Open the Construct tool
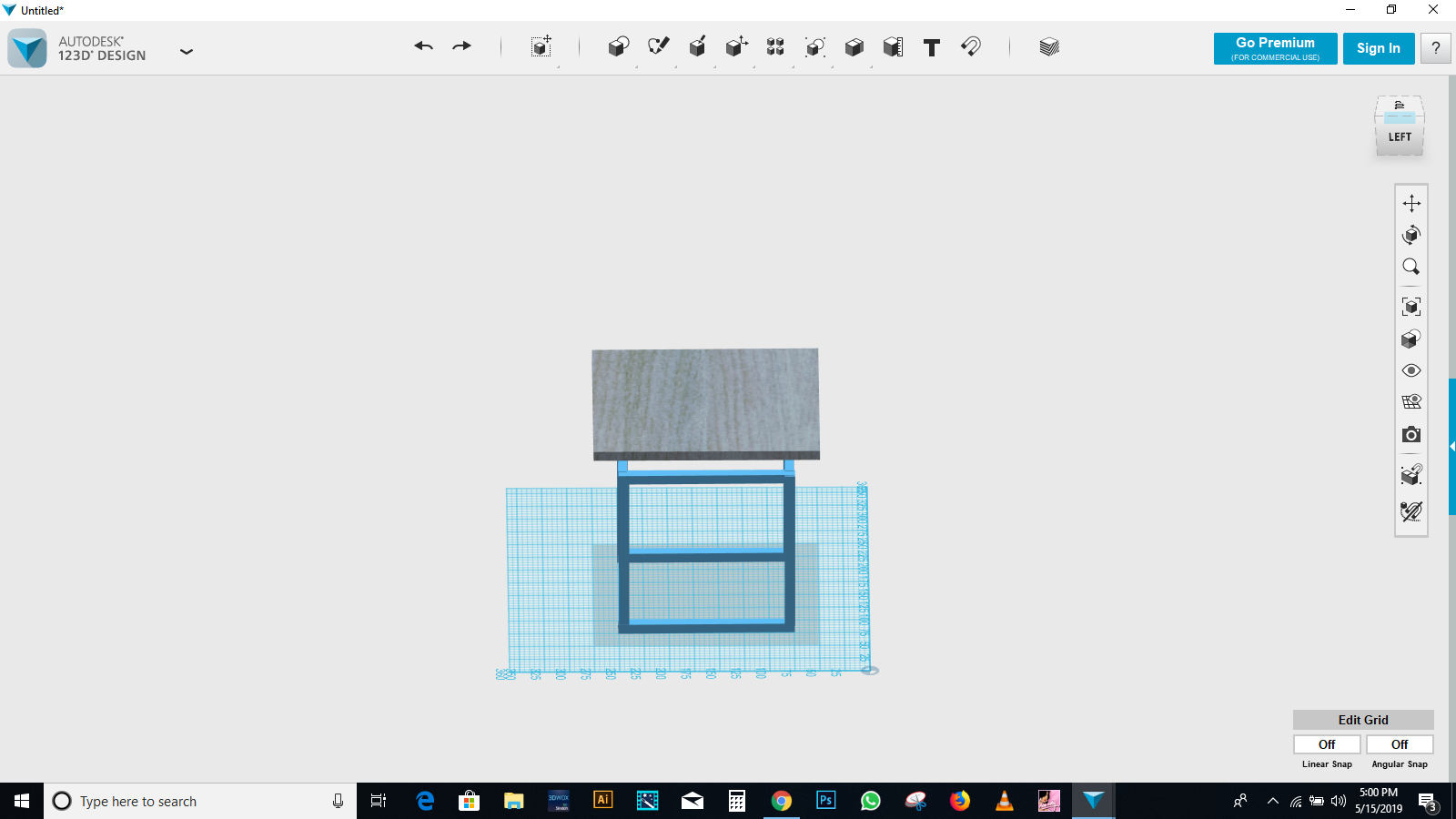This screenshot has height=819, width=1456. click(697, 46)
